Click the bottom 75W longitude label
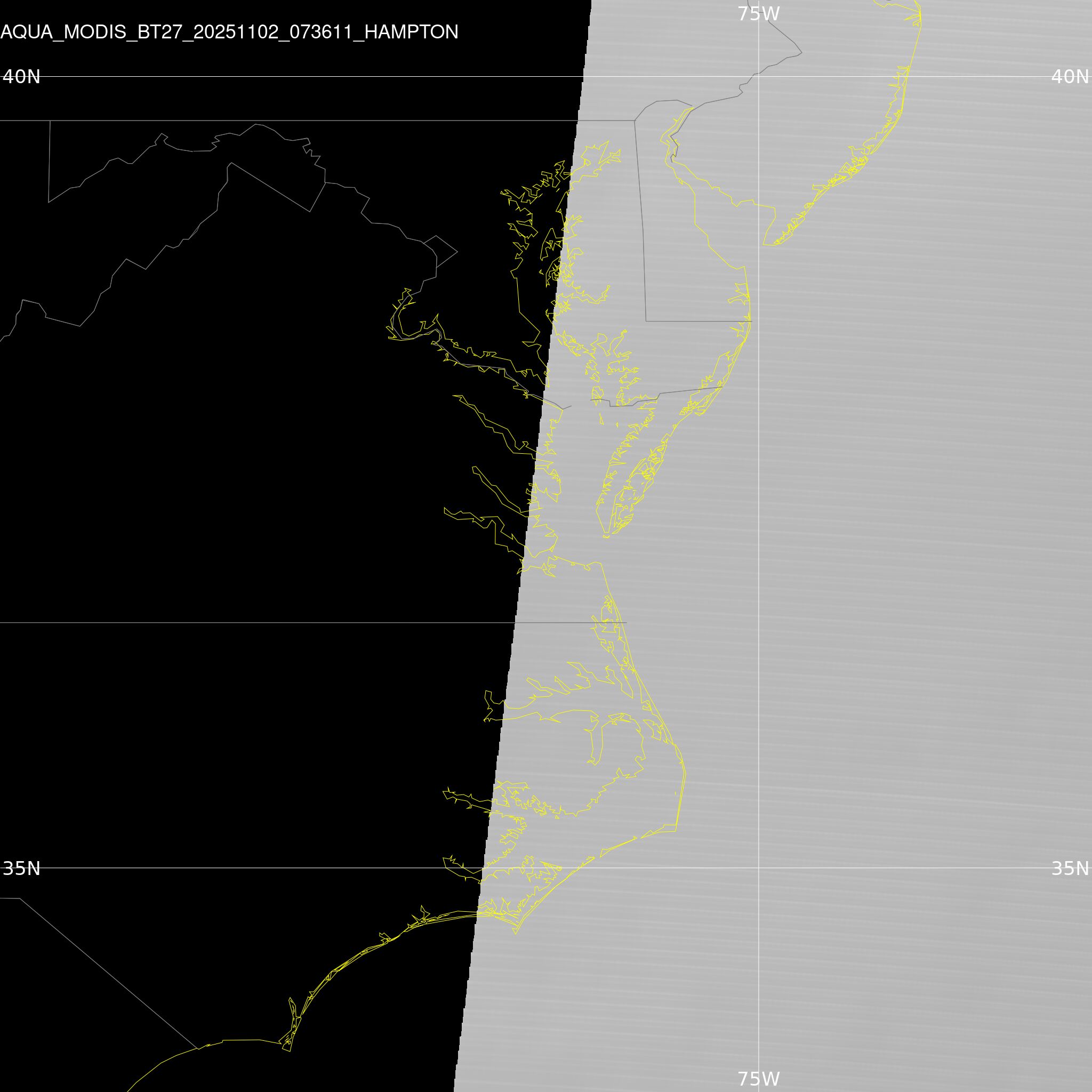This screenshot has height=1092, width=1092. (x=759, y=1079)
